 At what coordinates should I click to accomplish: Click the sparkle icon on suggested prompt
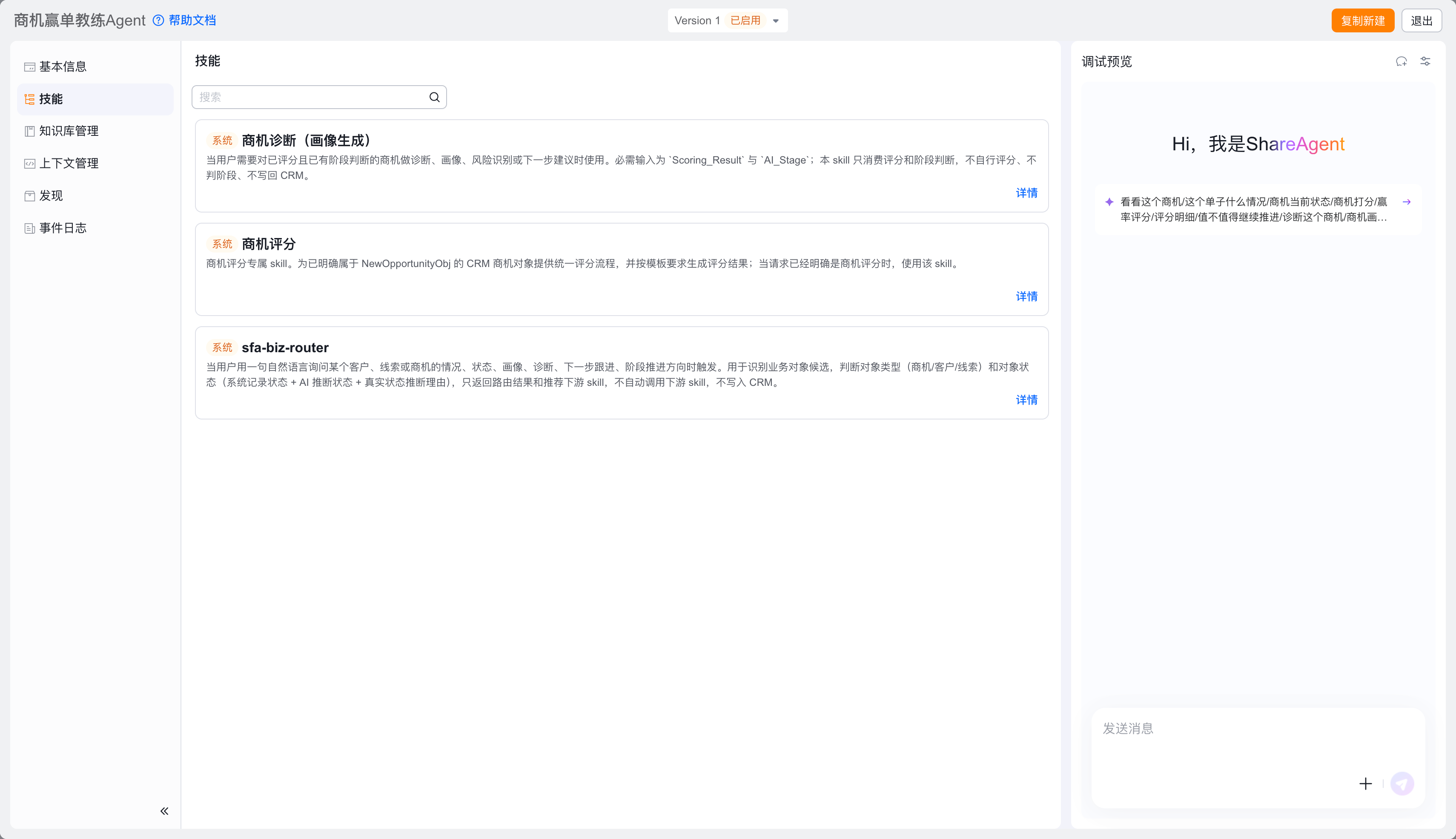(x=1109, y=202)
